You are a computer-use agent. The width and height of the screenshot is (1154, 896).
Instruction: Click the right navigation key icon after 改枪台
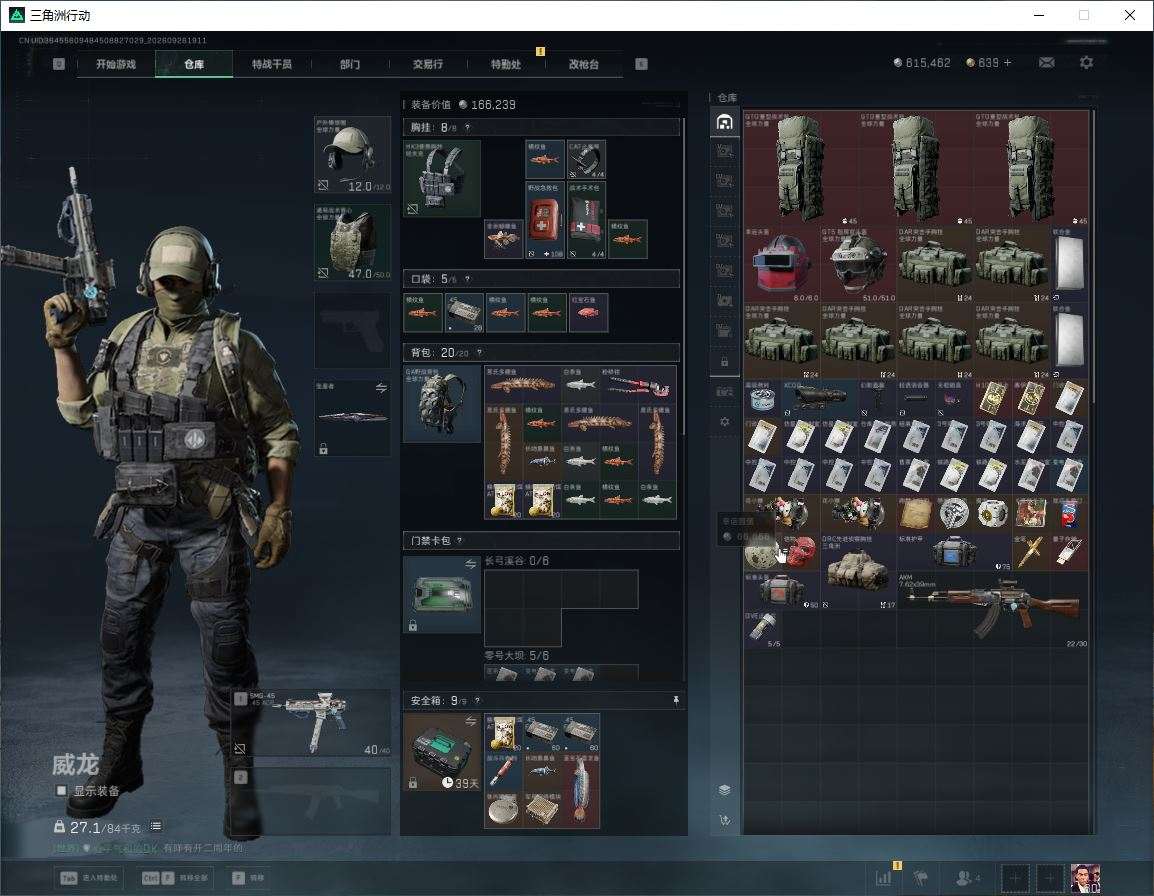pos(641,64)
